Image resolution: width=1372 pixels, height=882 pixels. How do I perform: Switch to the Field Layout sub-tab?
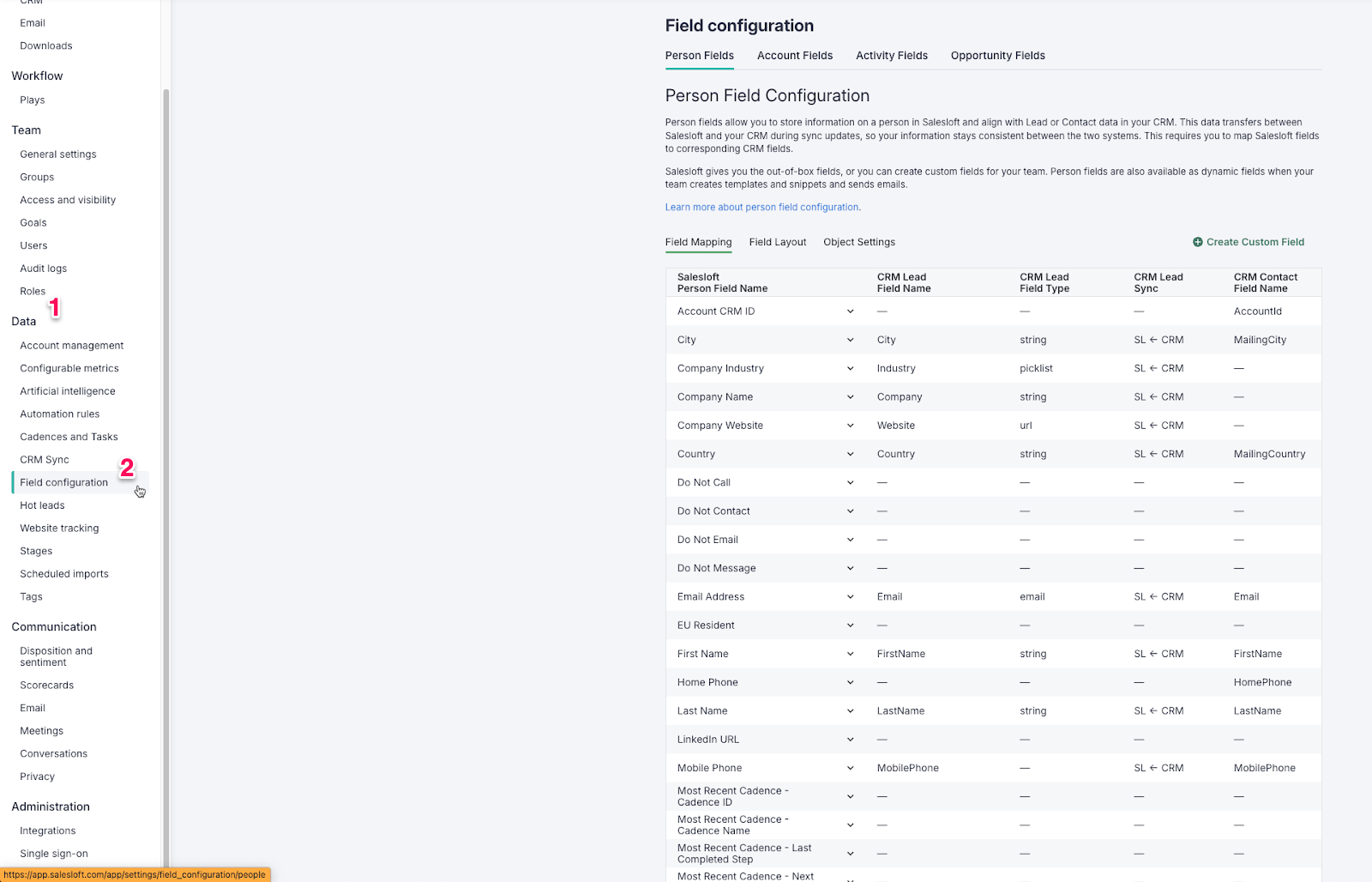click(x=777, y=242)
